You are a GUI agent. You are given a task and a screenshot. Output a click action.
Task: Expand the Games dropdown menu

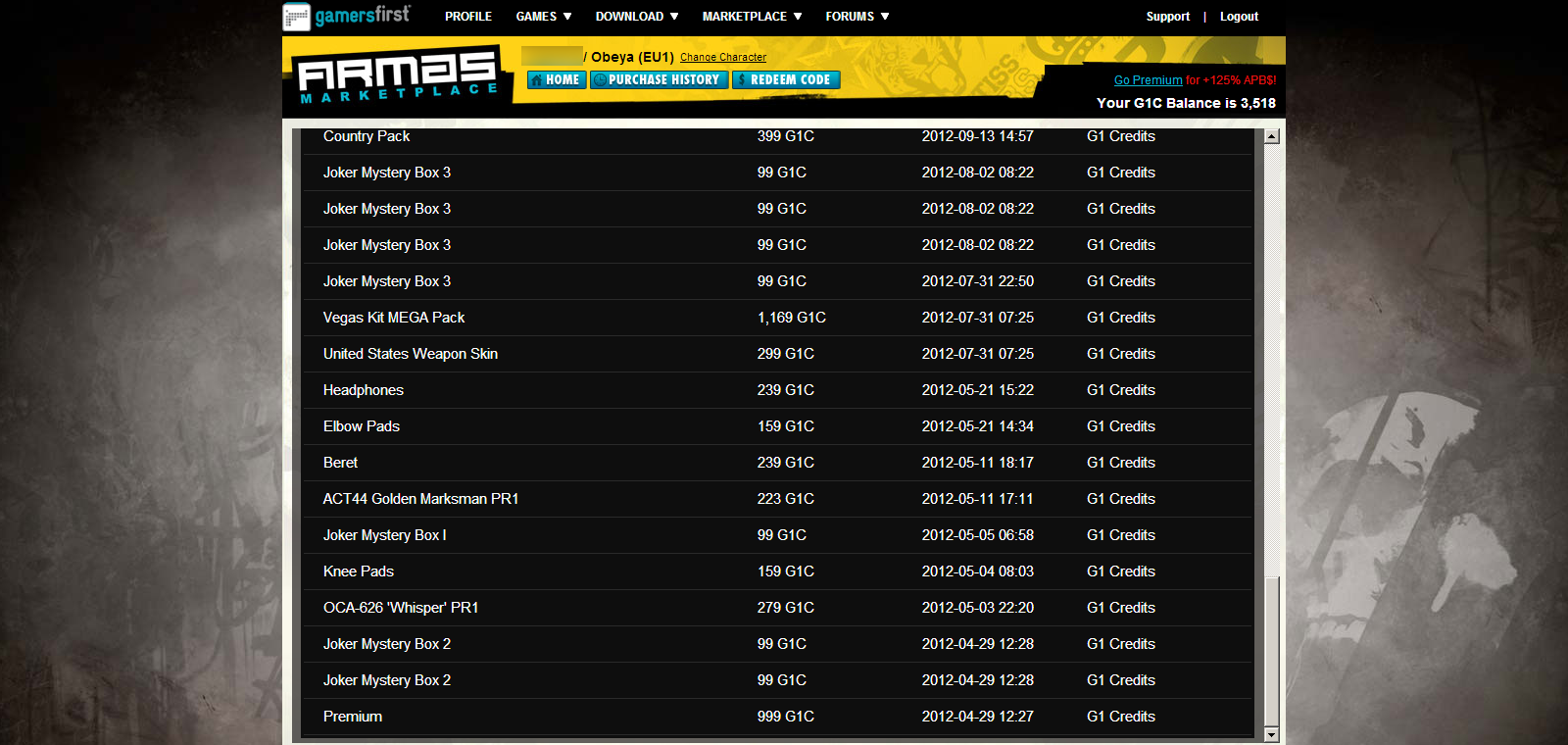543,17
